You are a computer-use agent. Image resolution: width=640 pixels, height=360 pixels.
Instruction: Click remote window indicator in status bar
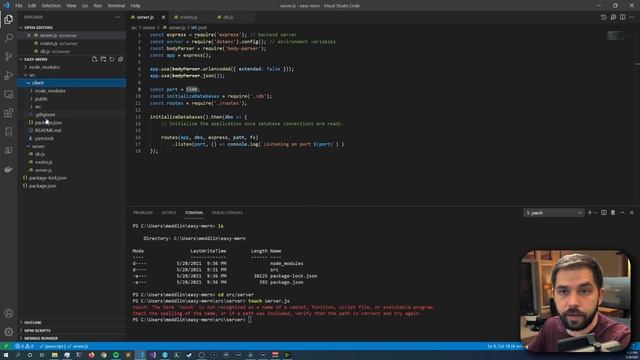tap(6, 346)
